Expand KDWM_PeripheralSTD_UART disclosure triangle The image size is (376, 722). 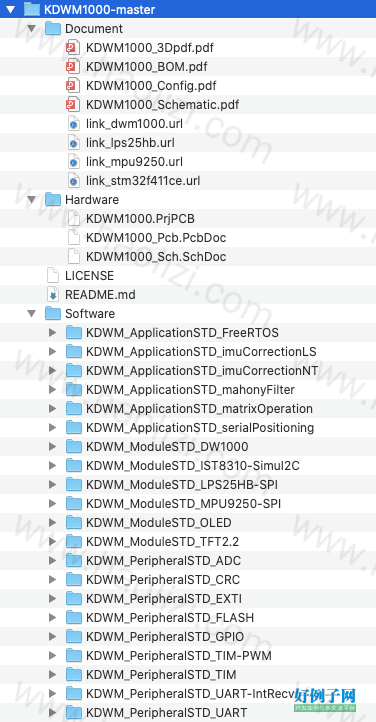52,712
